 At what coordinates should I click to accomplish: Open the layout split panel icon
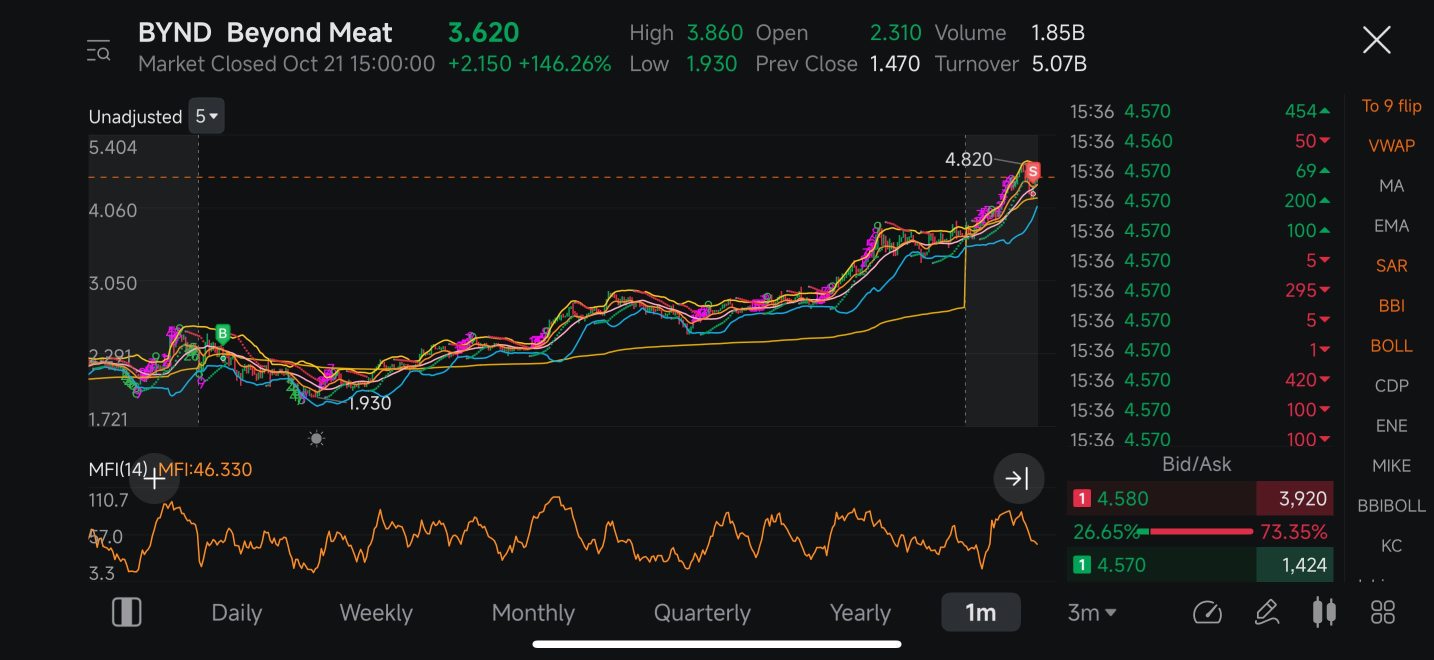[127, 612]
